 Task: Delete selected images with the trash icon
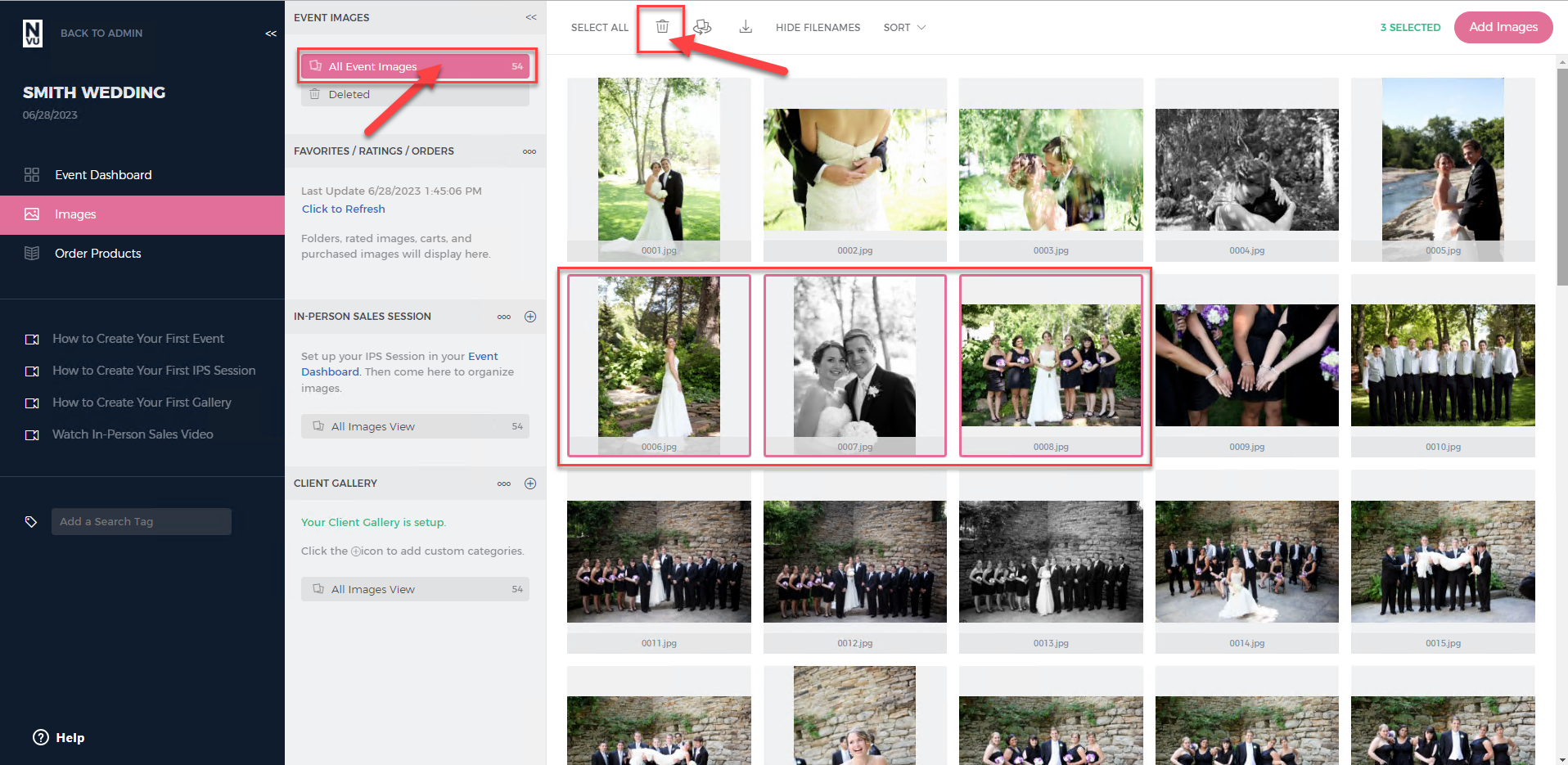pos(662,27)
